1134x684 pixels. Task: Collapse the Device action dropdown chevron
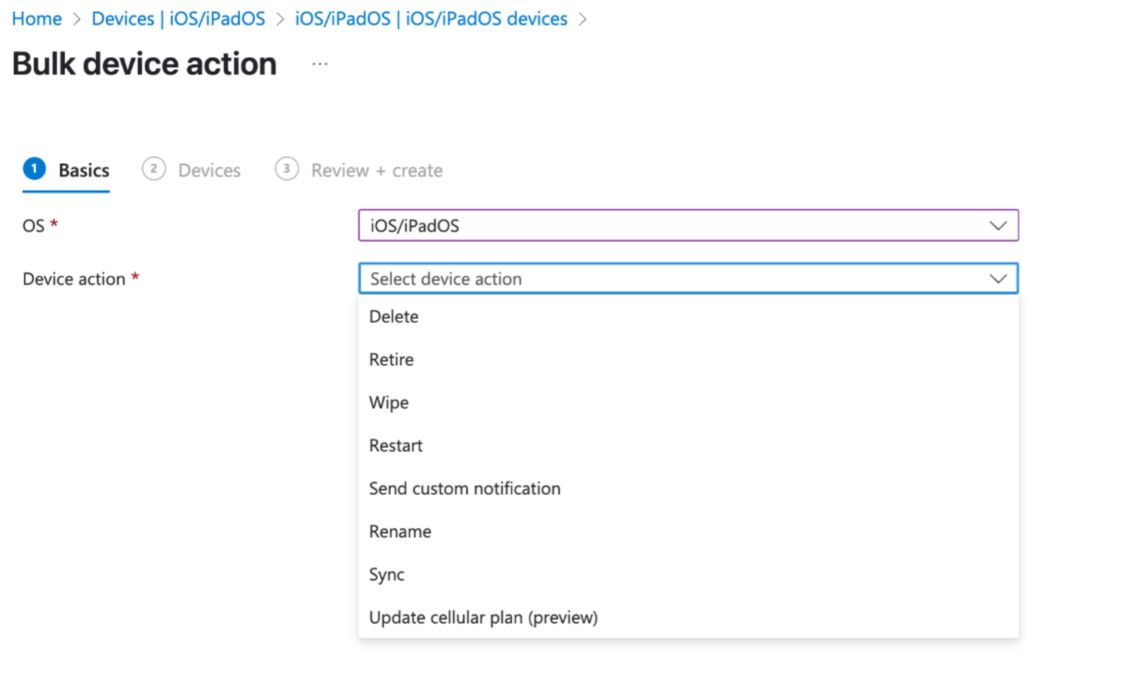point(997,279)
